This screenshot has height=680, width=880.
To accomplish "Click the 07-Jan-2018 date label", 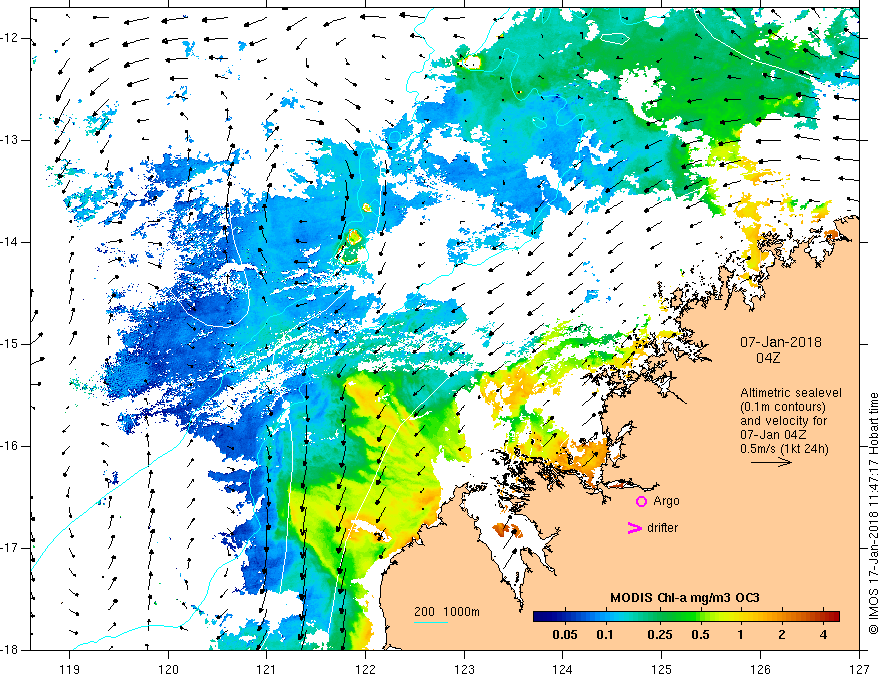I will [781, 342].
